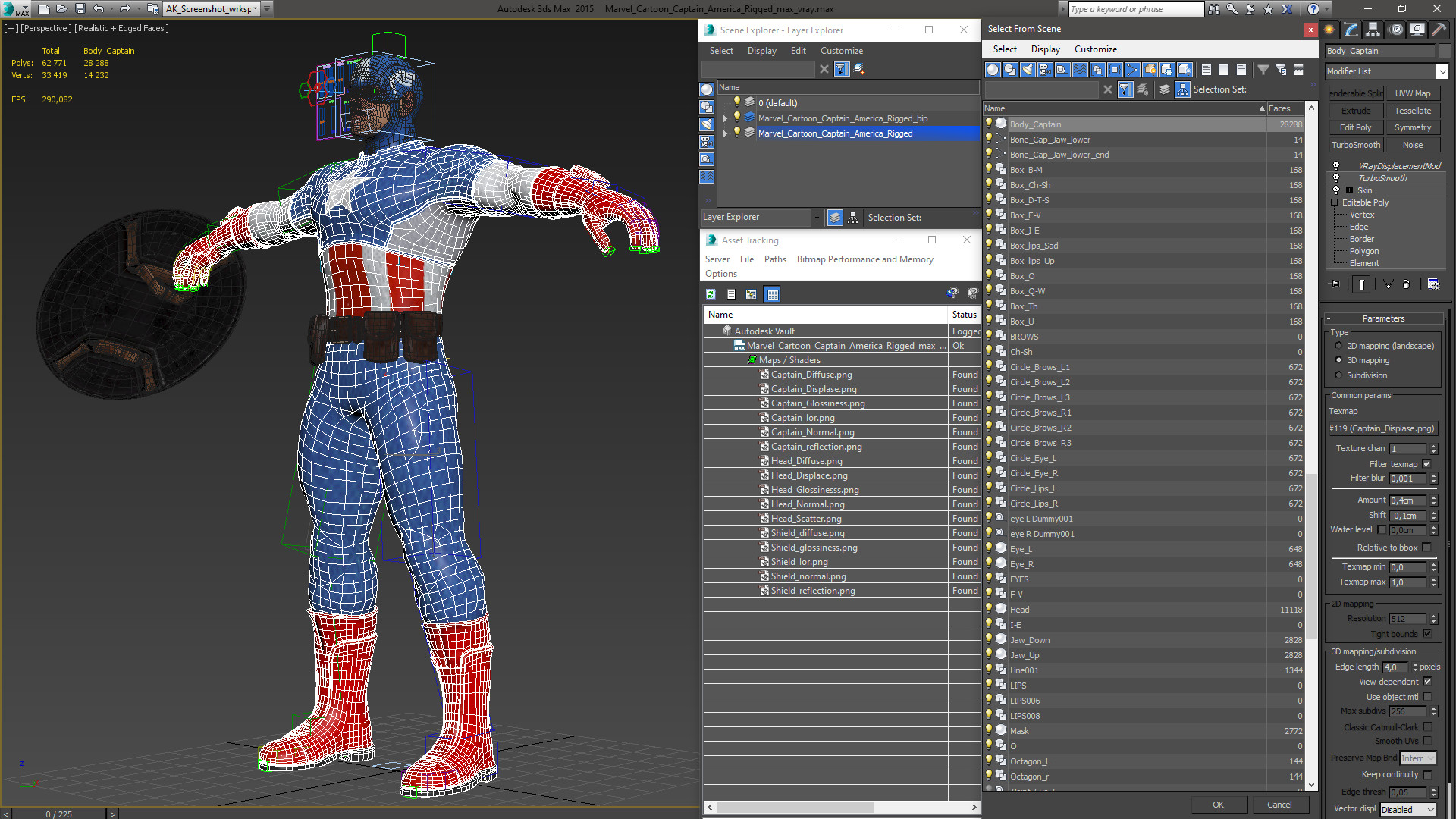The height and width of the screenshot is (819, 1456).
Task: Open Edit menu in Scene Explorer
Action: tap(798, 51)
